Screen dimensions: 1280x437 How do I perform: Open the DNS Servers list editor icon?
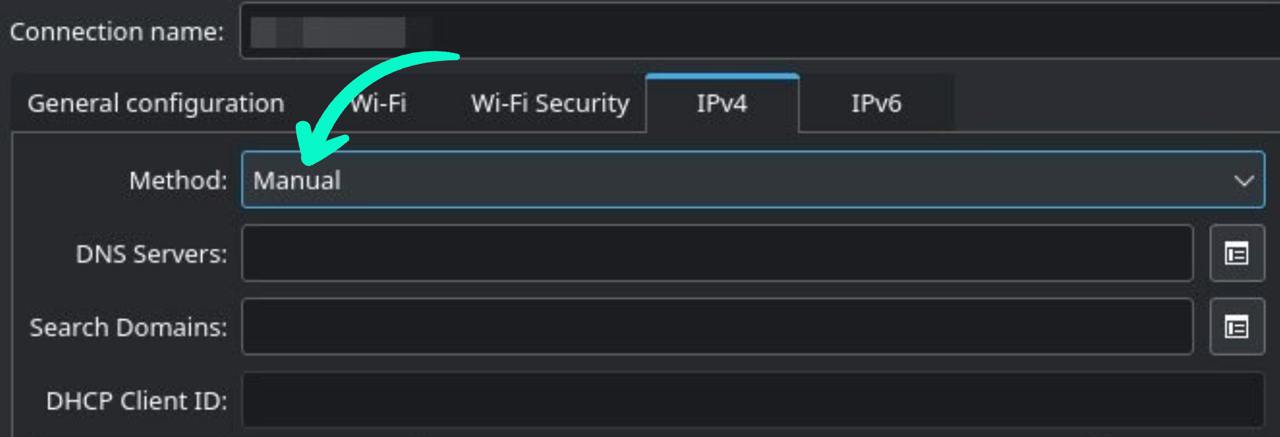click(1237, 254)
